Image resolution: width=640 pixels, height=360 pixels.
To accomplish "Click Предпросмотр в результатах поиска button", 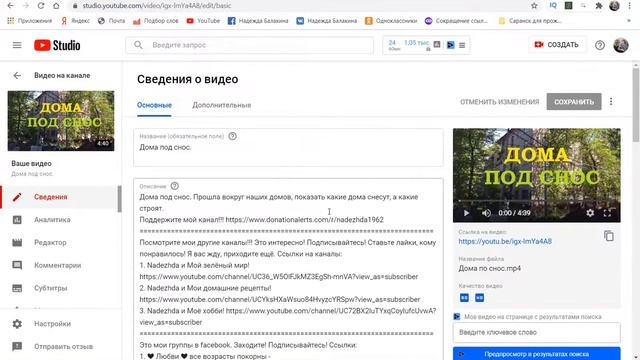I will pos(537,354).
